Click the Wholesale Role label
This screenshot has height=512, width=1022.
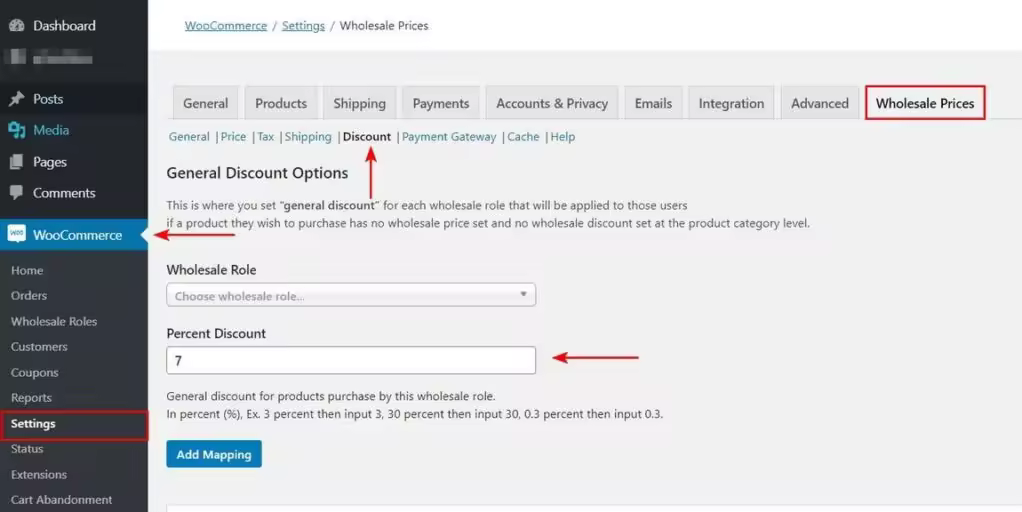211,270
